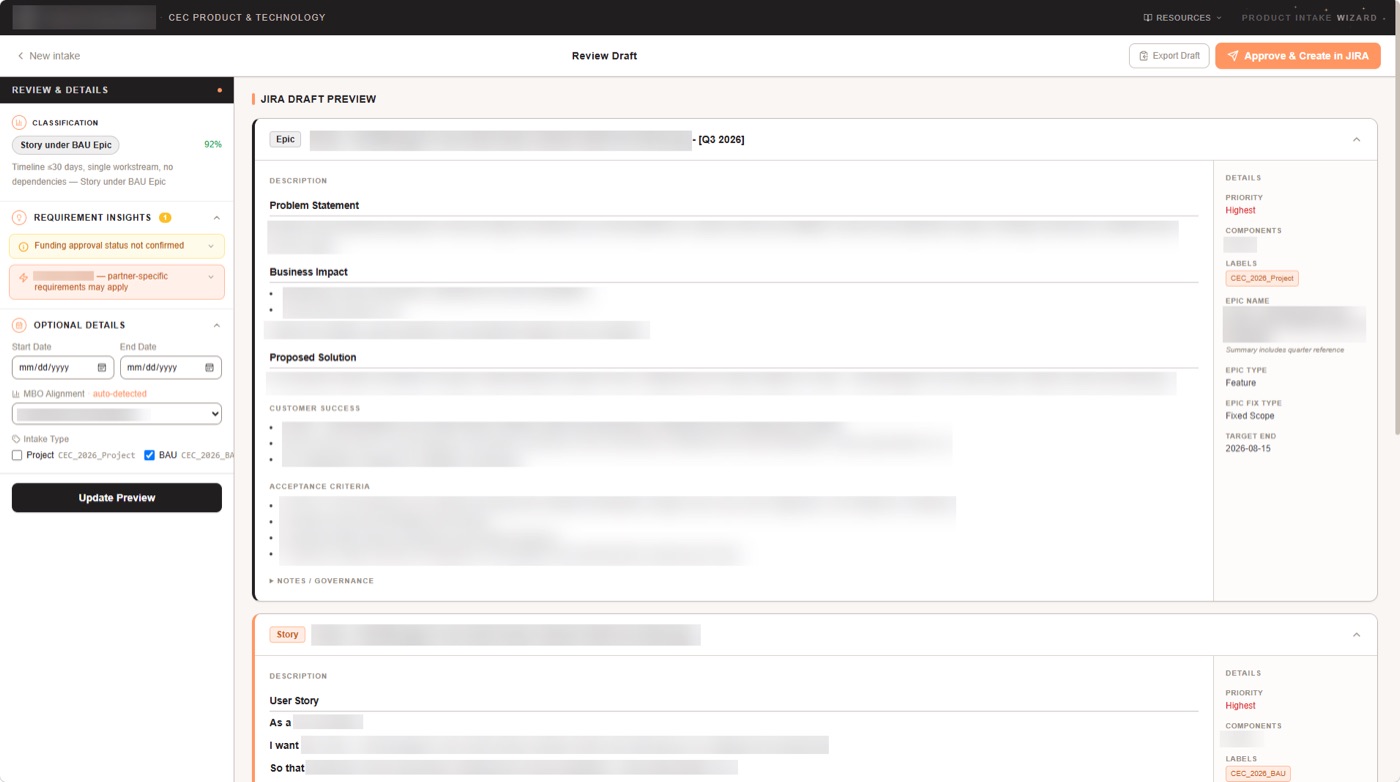Click the User Story heading
The width and height of the screenshot is (1400, 782).
[x=294, y=701]
